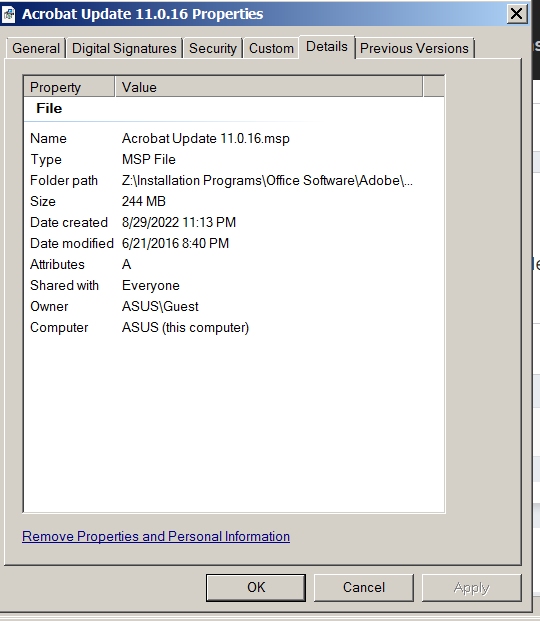Click the installer icon in title bar
Screen dimensions: 540x621
(9, 14)
